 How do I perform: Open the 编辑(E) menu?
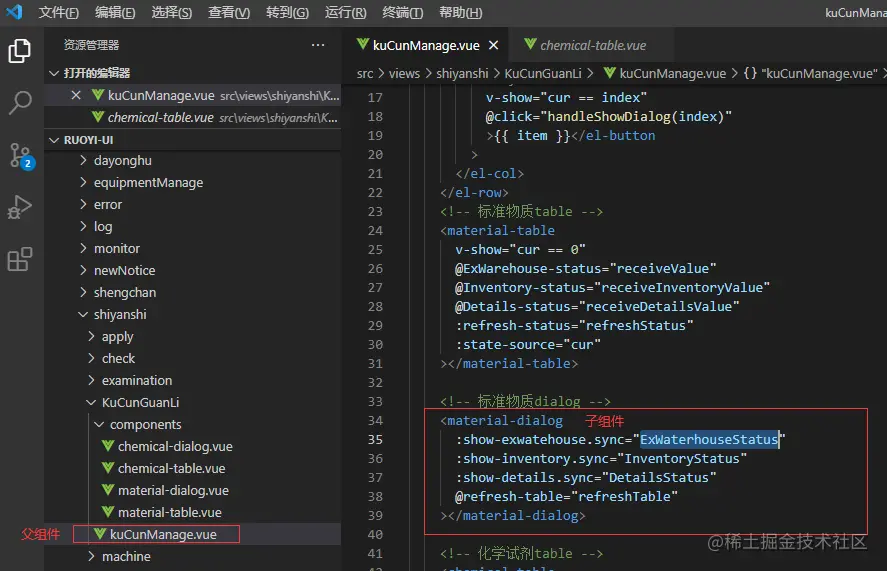pyautogui.click(x=115, y=12)
